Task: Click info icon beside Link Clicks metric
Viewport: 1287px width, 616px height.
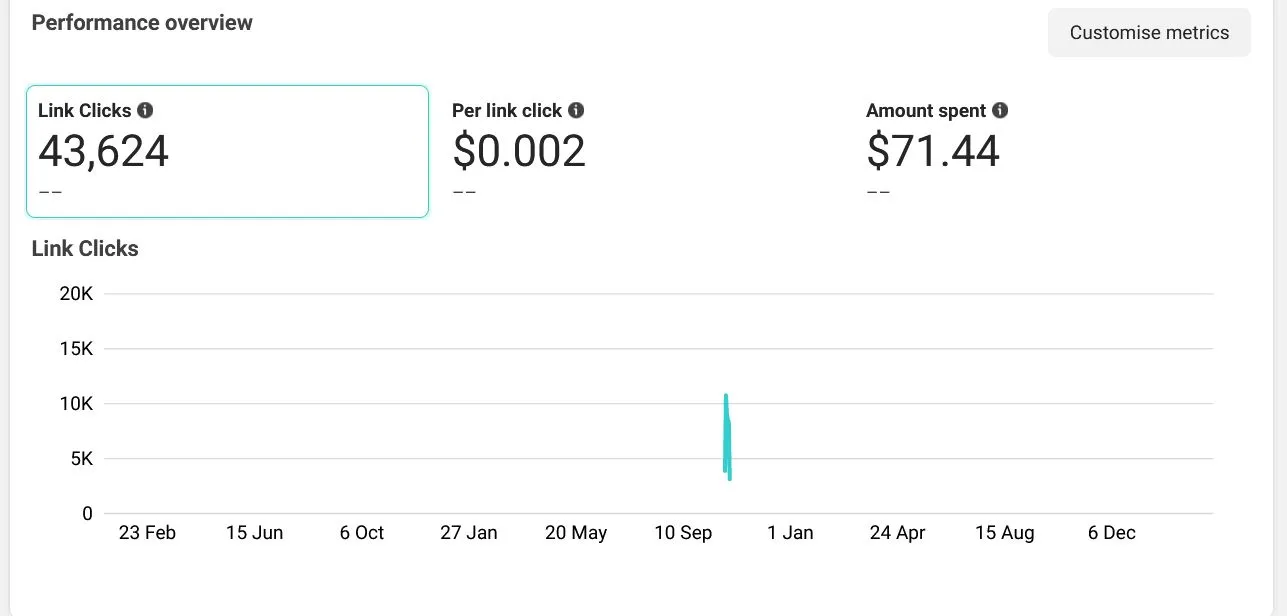Action: click(145, 110)
